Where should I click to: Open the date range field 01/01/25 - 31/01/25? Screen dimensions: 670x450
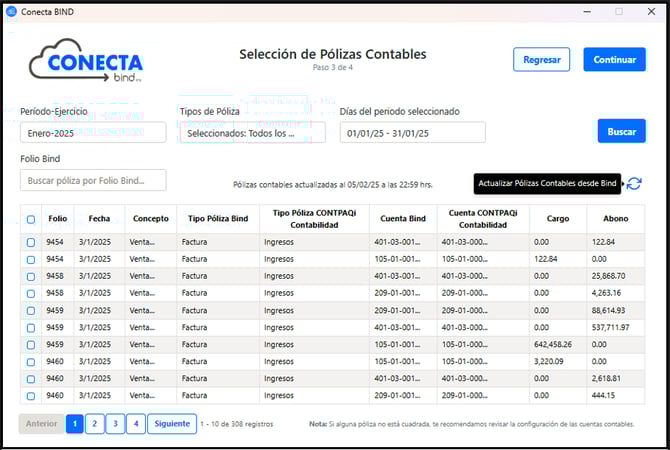pos(412,133)
